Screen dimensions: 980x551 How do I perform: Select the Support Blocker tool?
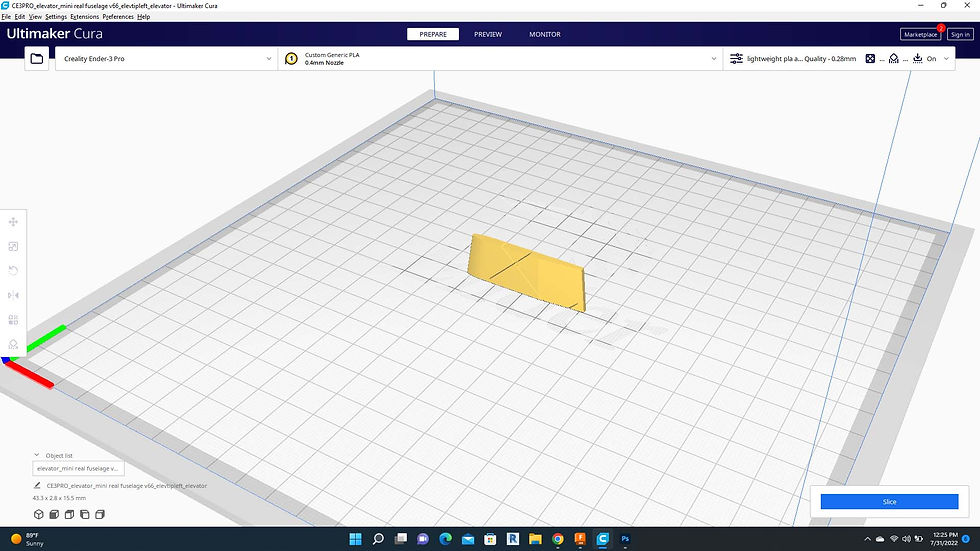click(13, 344)
